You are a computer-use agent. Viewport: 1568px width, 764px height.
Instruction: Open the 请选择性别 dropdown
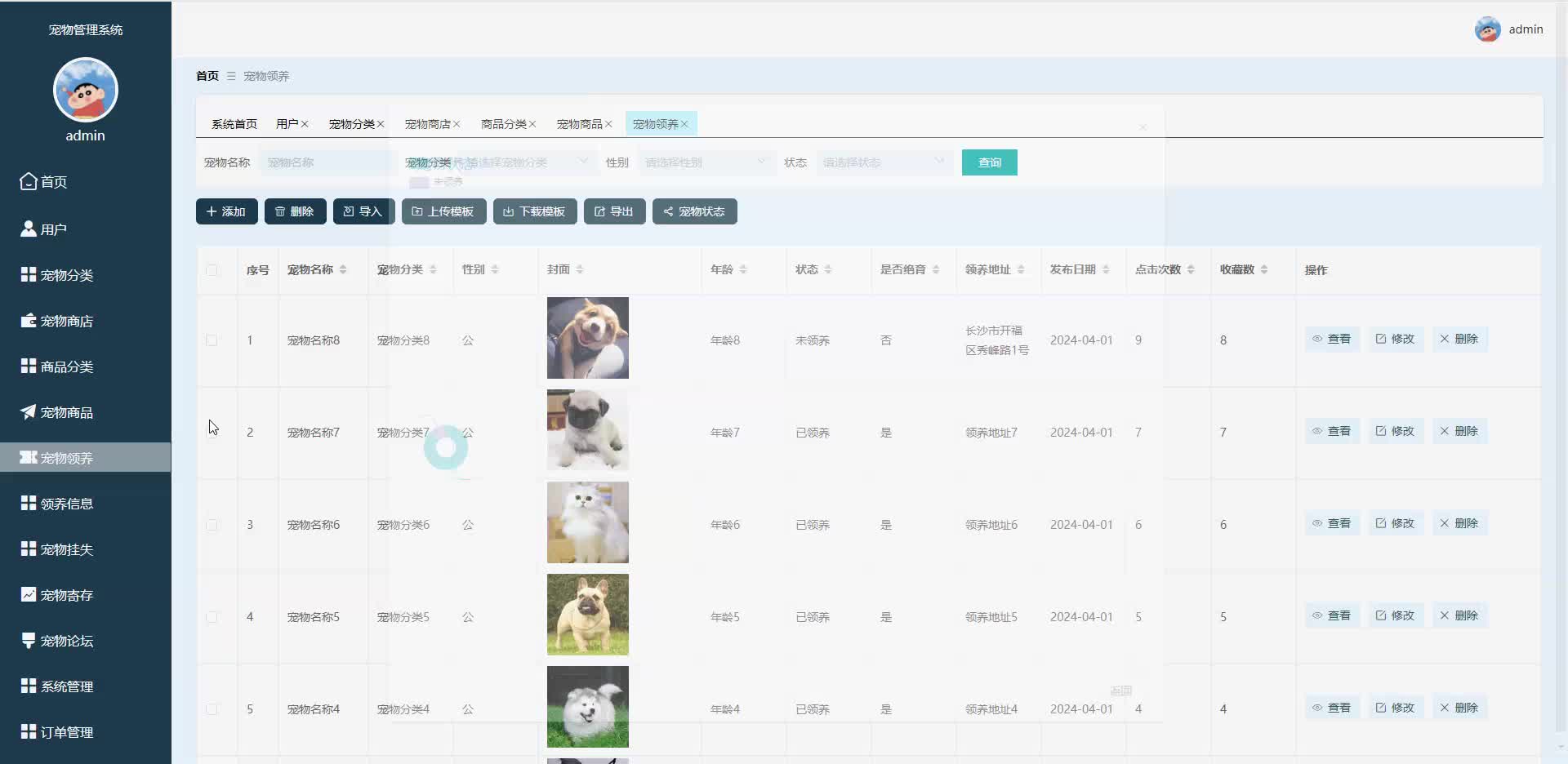click(x=705, y=162)
